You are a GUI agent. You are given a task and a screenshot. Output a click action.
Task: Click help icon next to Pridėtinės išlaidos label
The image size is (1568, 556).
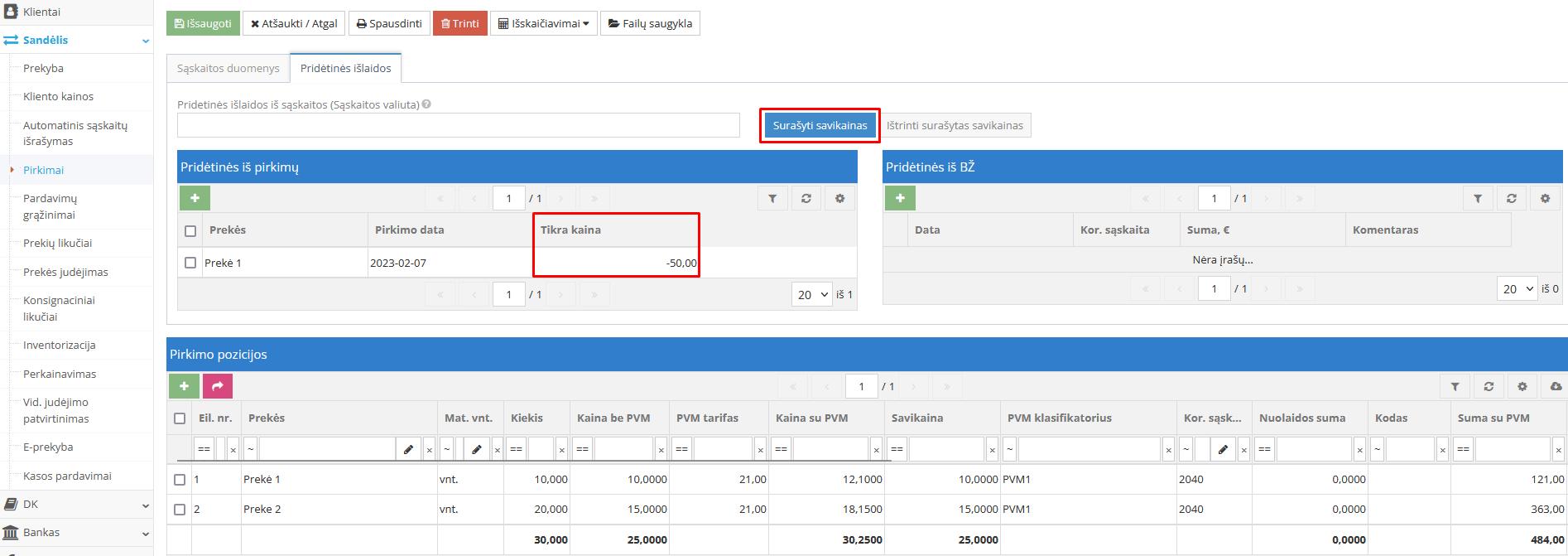(426, 104)
